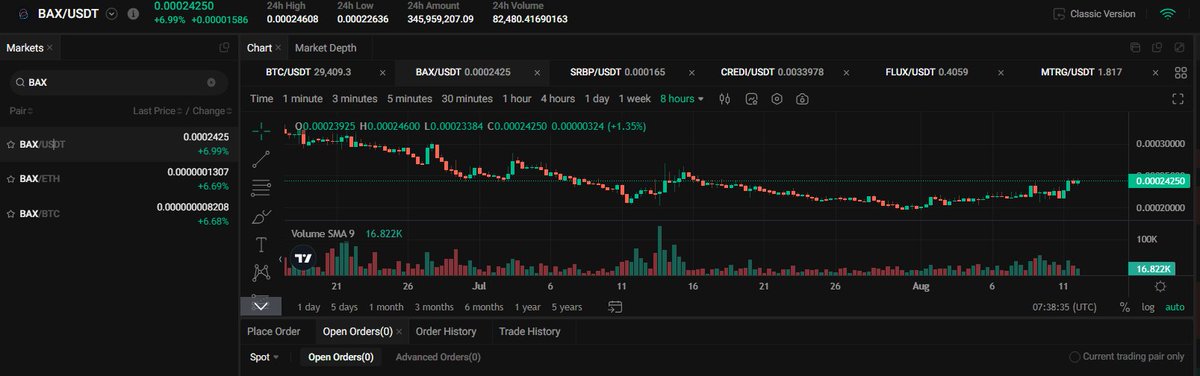Favorite the BAX/ETH pair star
This screenshot has height=376, width=1200.
tap(11, 179)
